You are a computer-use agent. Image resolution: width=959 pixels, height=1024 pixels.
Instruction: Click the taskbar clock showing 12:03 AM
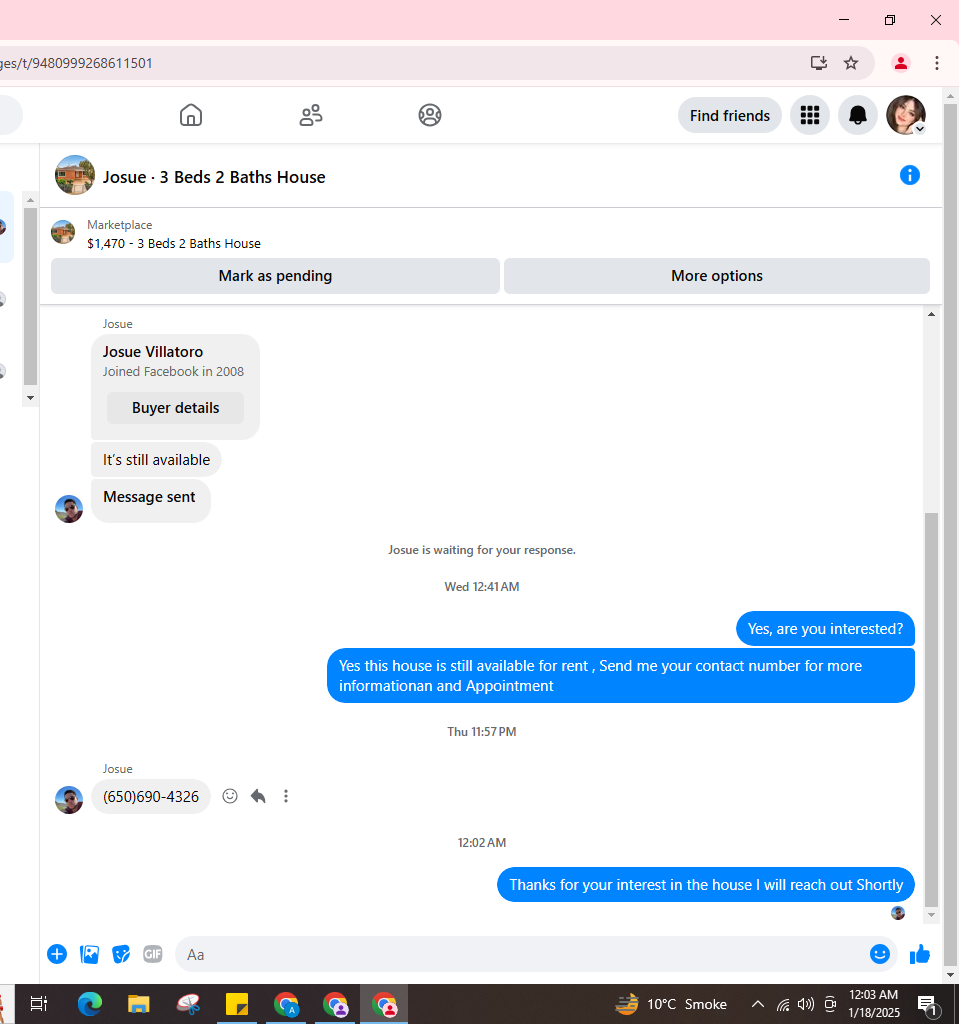click(873, 1004)
